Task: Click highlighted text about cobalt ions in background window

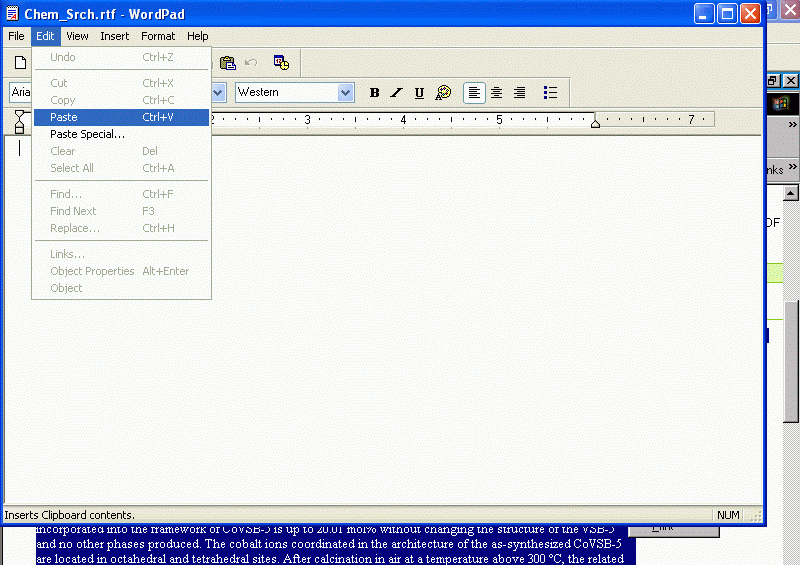Action: click(x=329, y=544)
